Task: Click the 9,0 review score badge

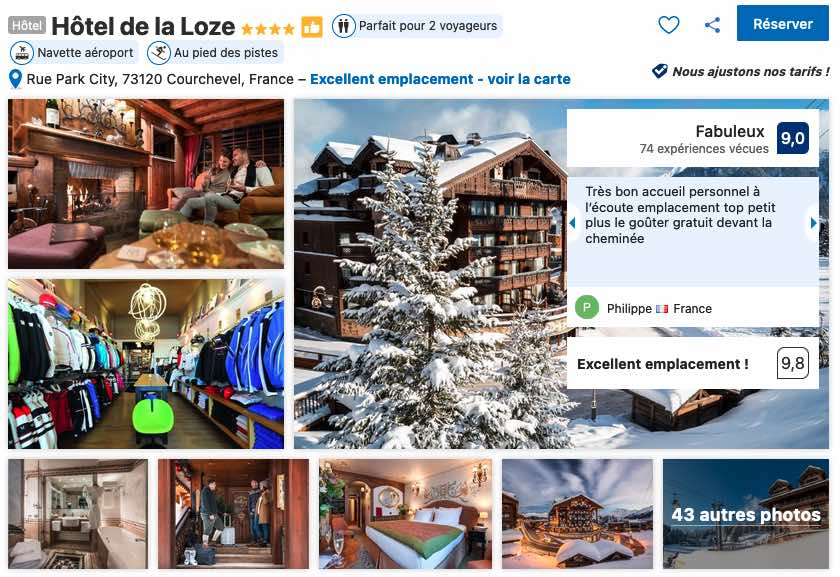Action: tap(792, 138)
